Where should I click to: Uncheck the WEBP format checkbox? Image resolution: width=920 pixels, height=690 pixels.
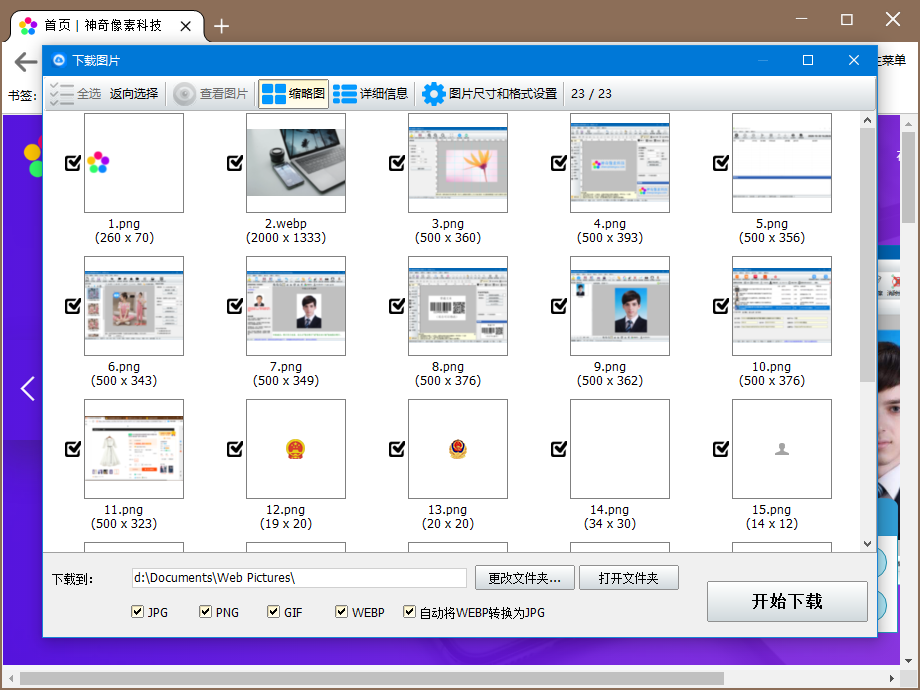(x=341, y=612)
